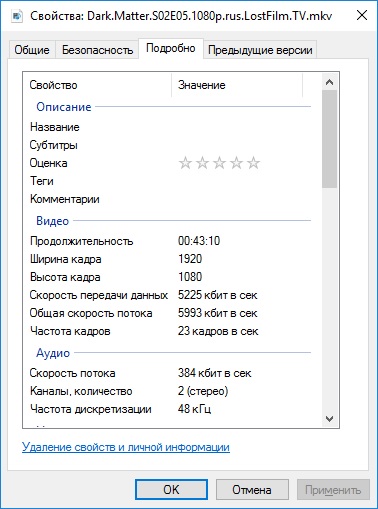
Task: Click the OK button
Action: 171,489
